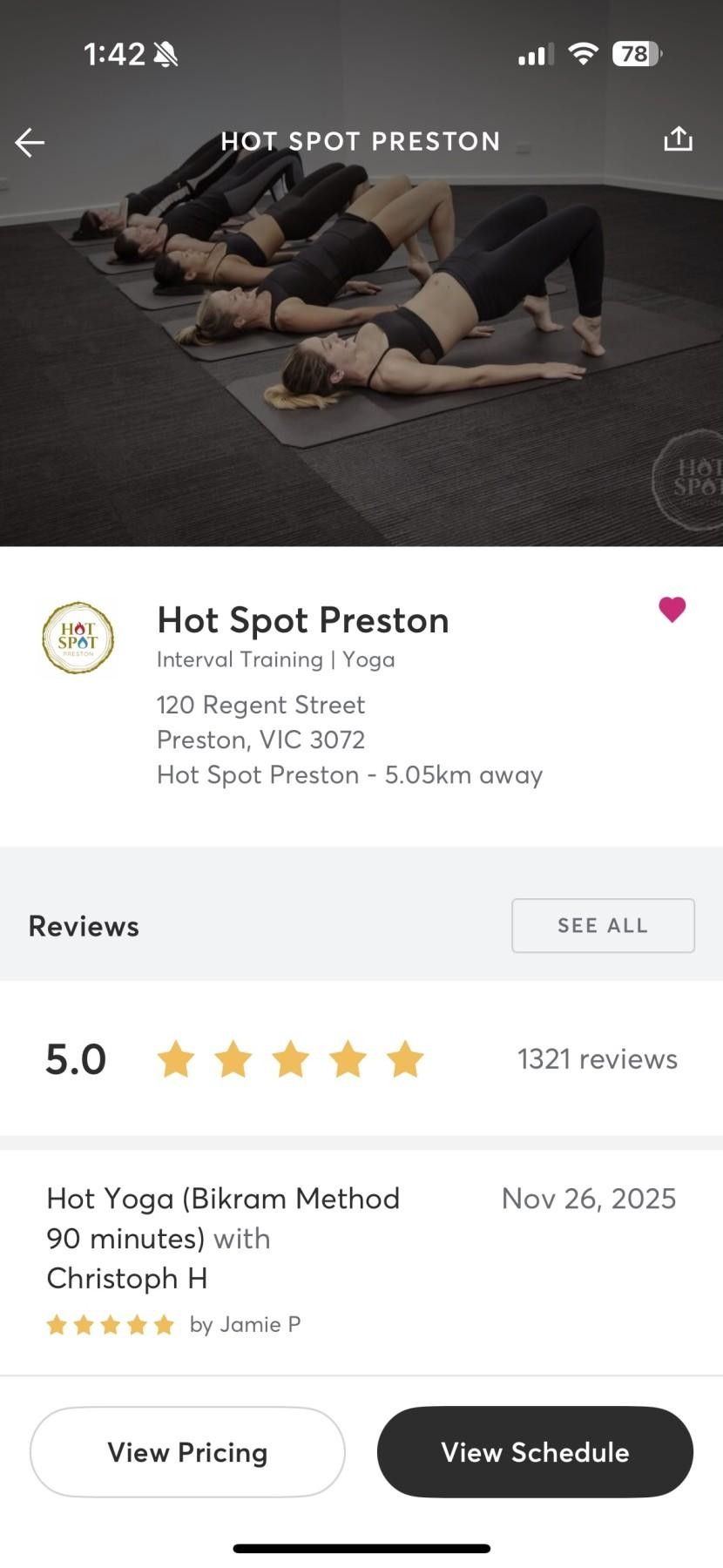Tap the 1321 reviews count

[x=597, y=1058]
